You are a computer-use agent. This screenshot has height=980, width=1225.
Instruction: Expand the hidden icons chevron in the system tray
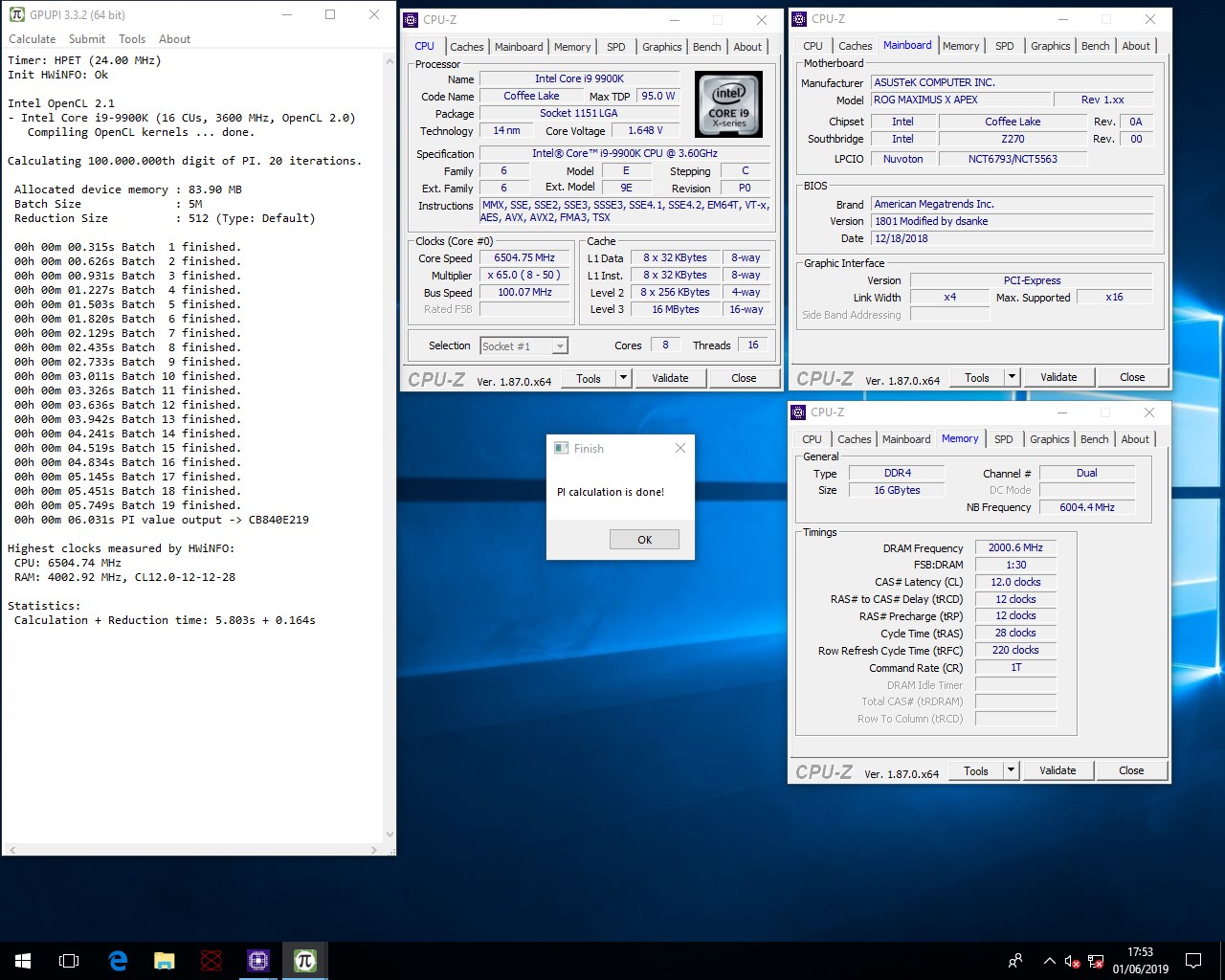pyautogui.click(x=1049, y=961)
